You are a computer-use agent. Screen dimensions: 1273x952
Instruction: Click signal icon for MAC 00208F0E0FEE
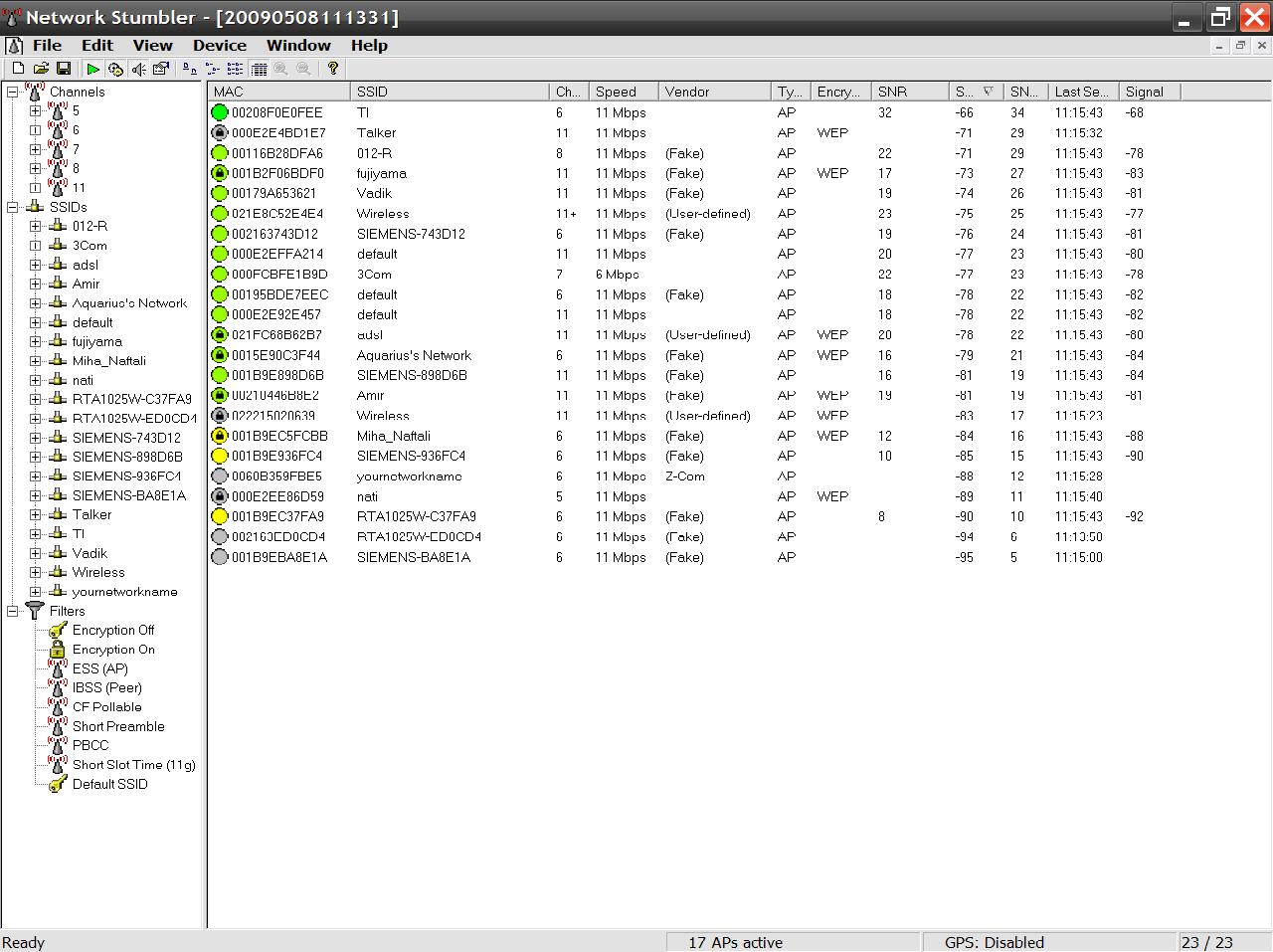220,112
